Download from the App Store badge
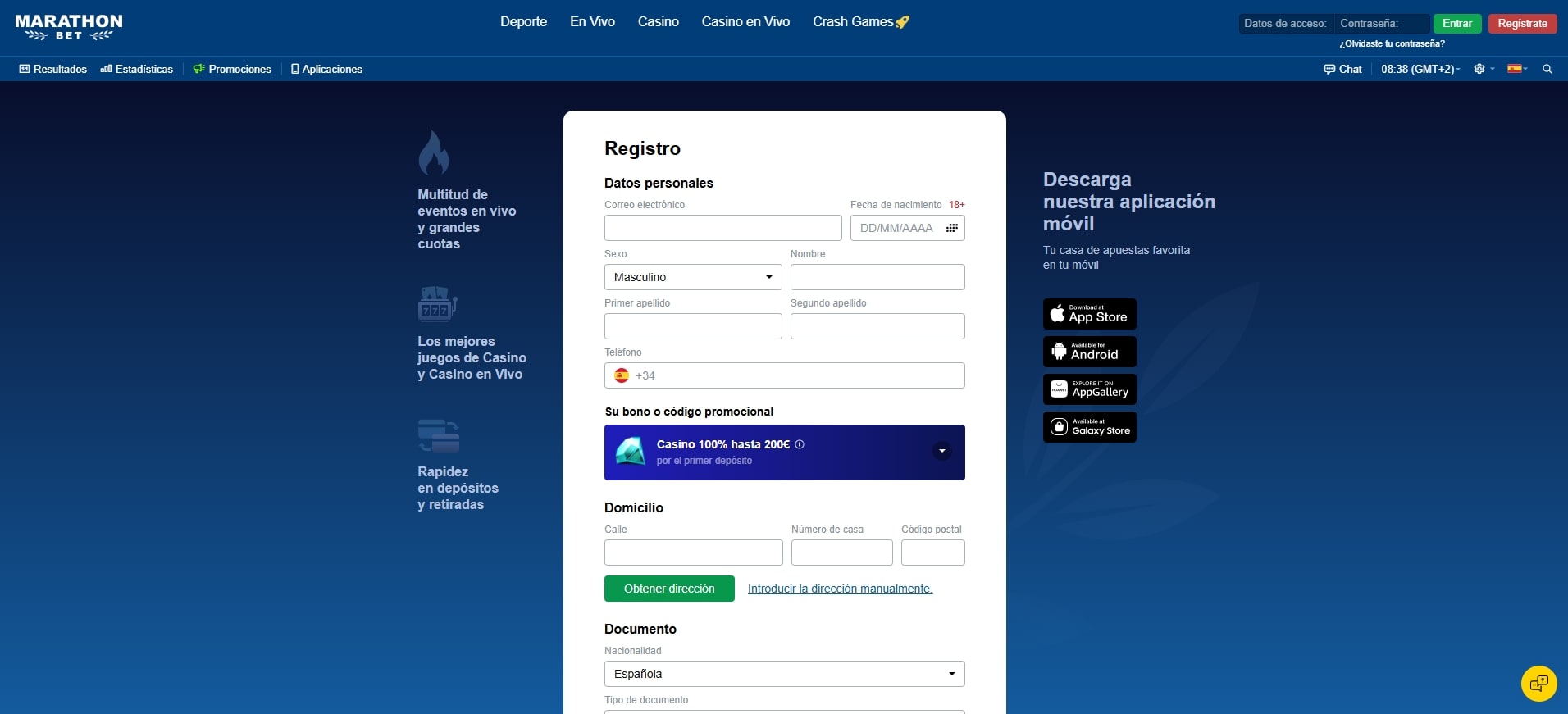The image size is (1568, 714). point(1089,314)
